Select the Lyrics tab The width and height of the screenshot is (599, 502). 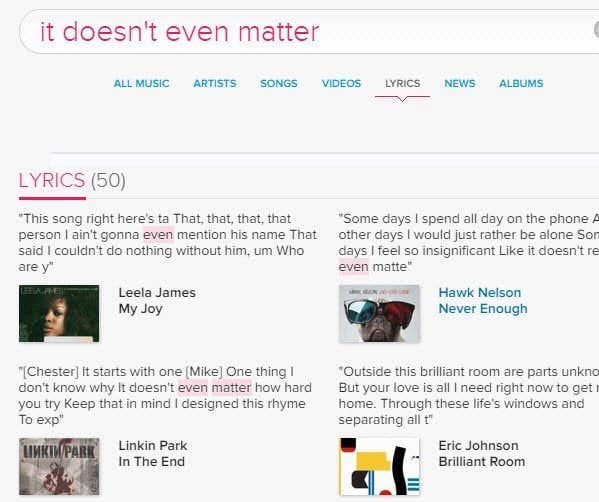[x=403, y=83]
